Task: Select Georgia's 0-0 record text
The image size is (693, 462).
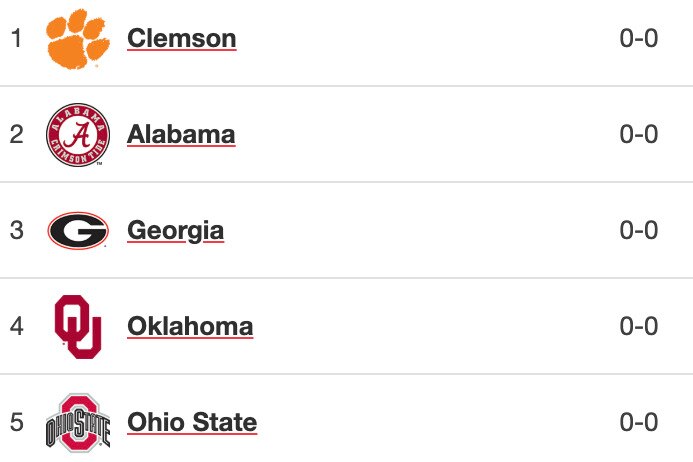Action: [639, 231]
